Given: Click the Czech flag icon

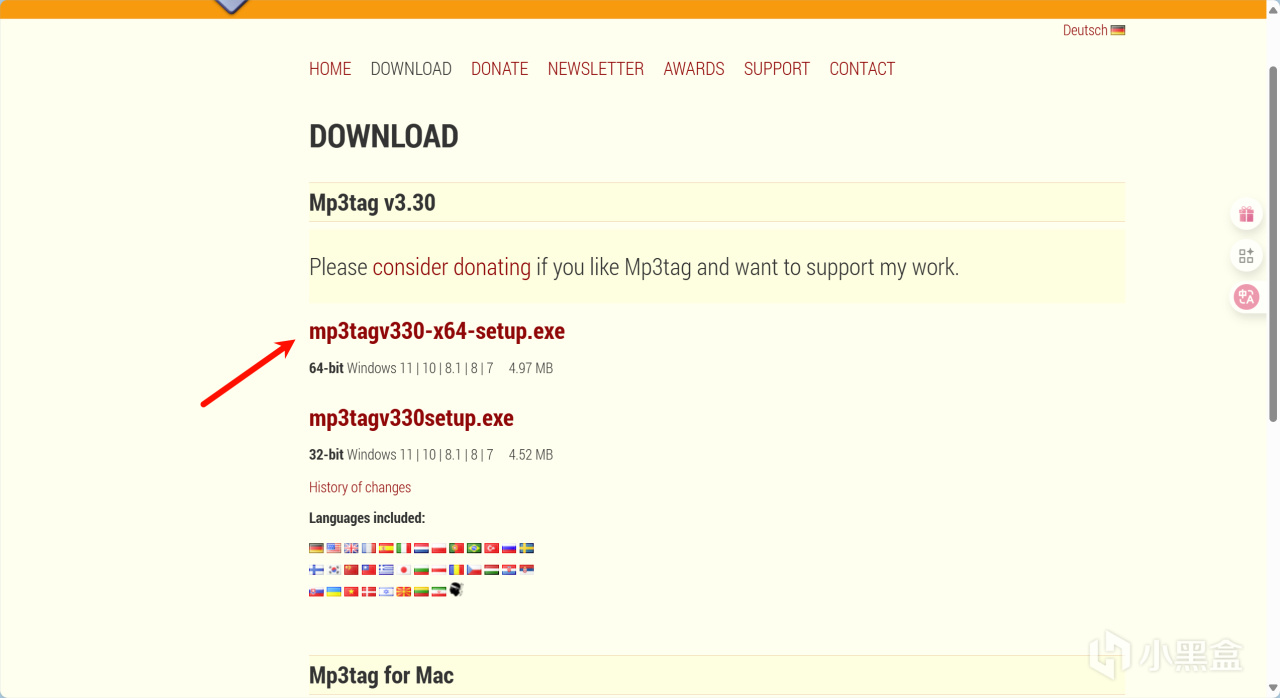Looking at the screenshot, I should 474,570.
